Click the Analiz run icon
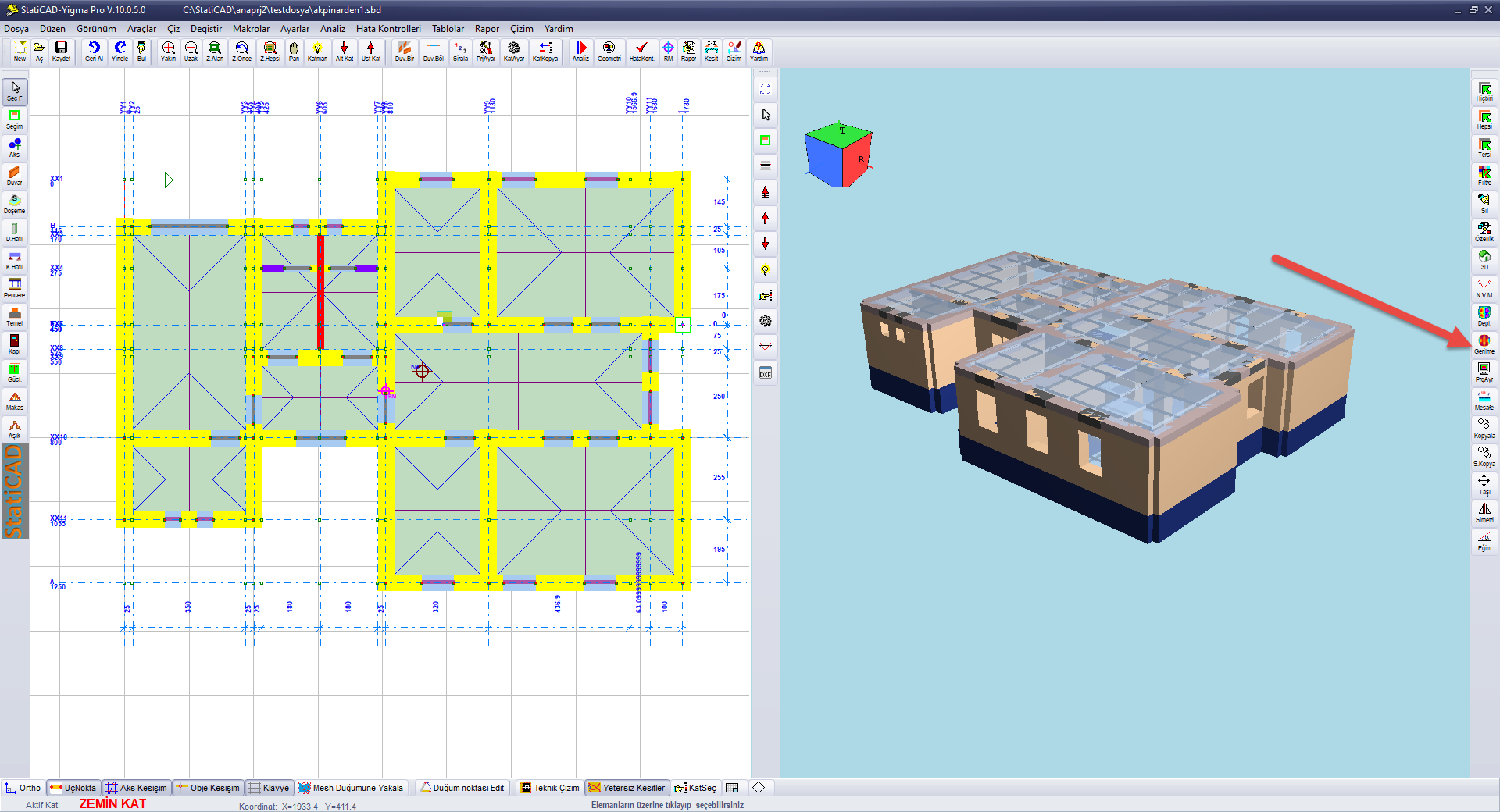This screenshot has width=1500, height=812. click(x=580, y=52)
